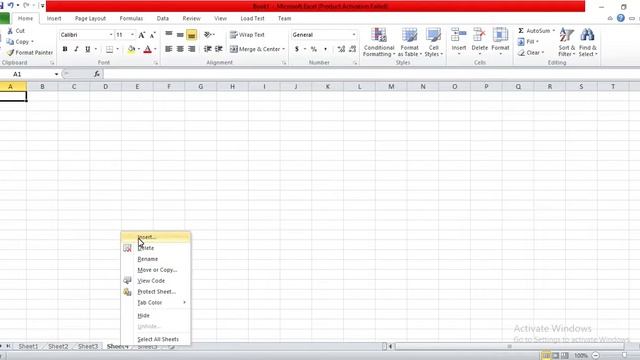Toggle Wrap Text
This screenshot has width=640, height=360.
(247, 35)
